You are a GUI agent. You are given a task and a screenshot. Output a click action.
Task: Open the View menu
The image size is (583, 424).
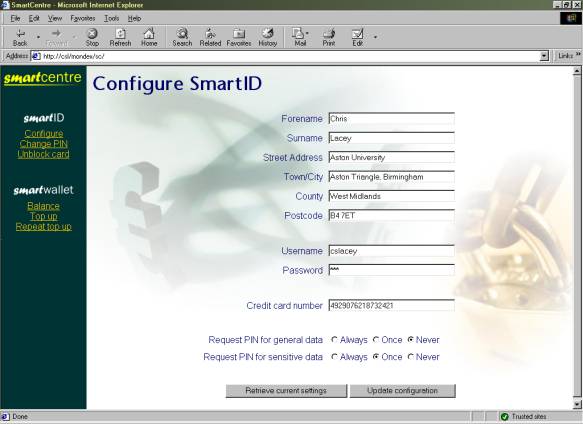(x=55, y=18)
